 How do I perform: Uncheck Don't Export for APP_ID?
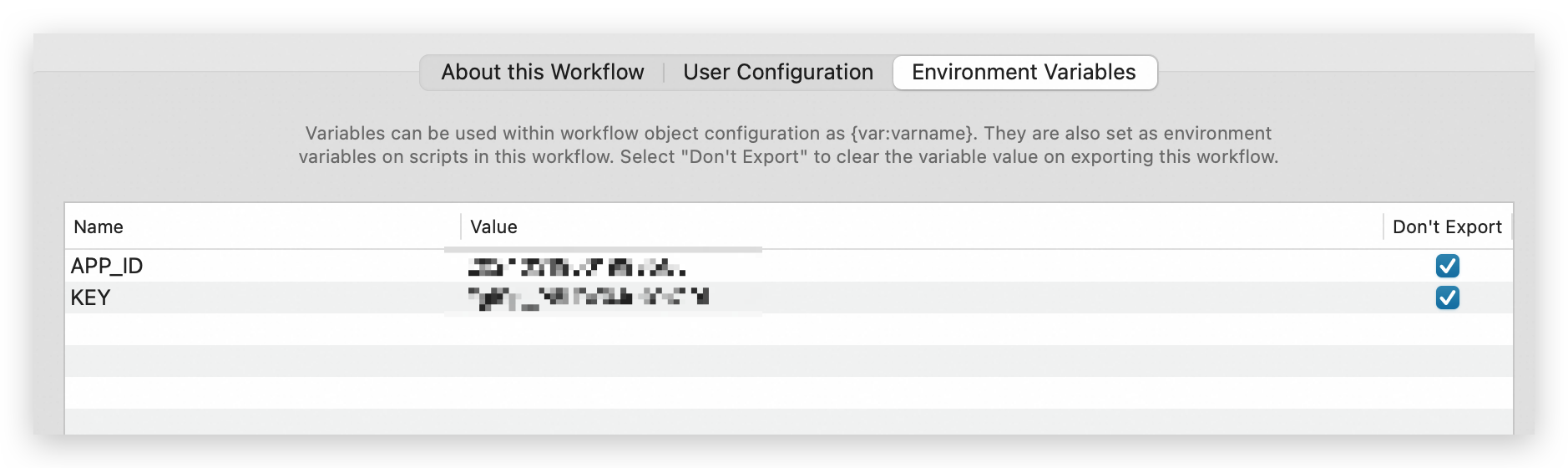point(1447,266)
